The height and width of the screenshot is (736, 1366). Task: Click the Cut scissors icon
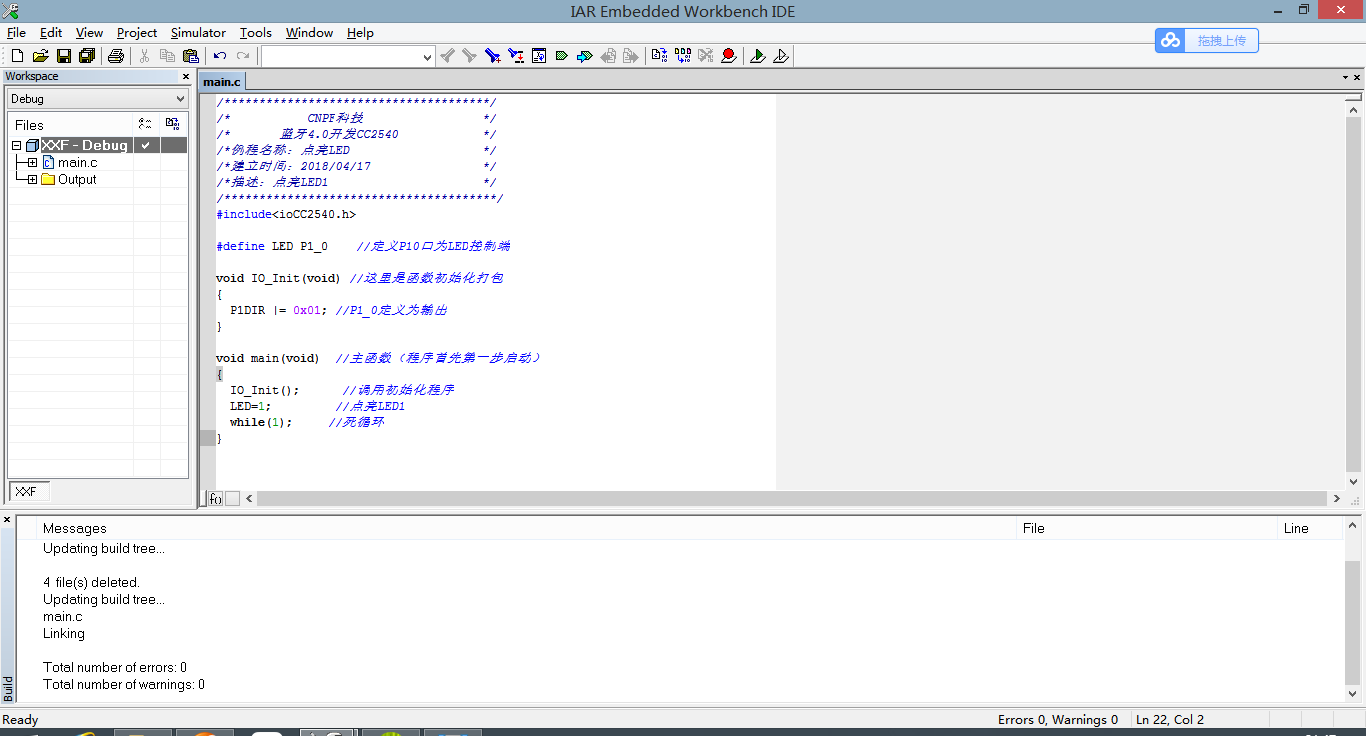(145, 56)
